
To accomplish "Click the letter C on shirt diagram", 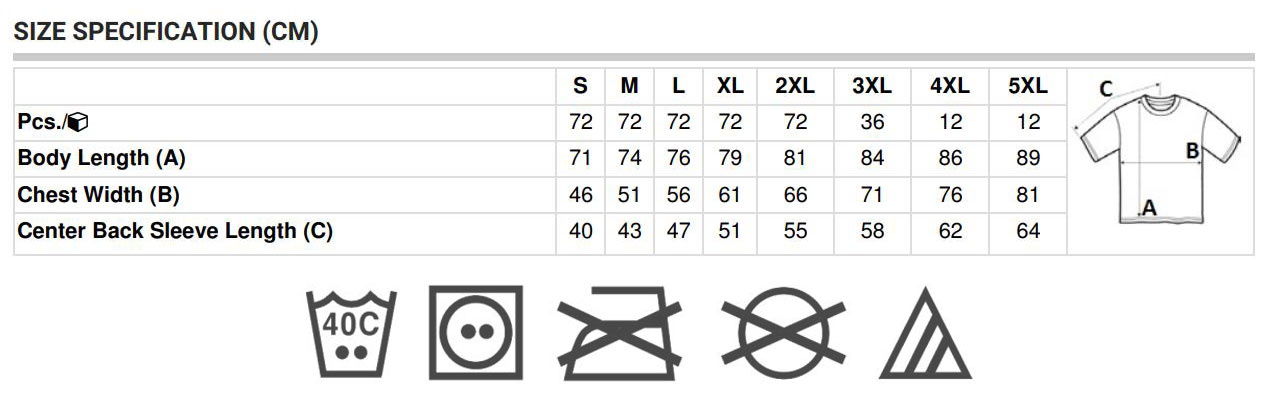I will pos(1106,89).
